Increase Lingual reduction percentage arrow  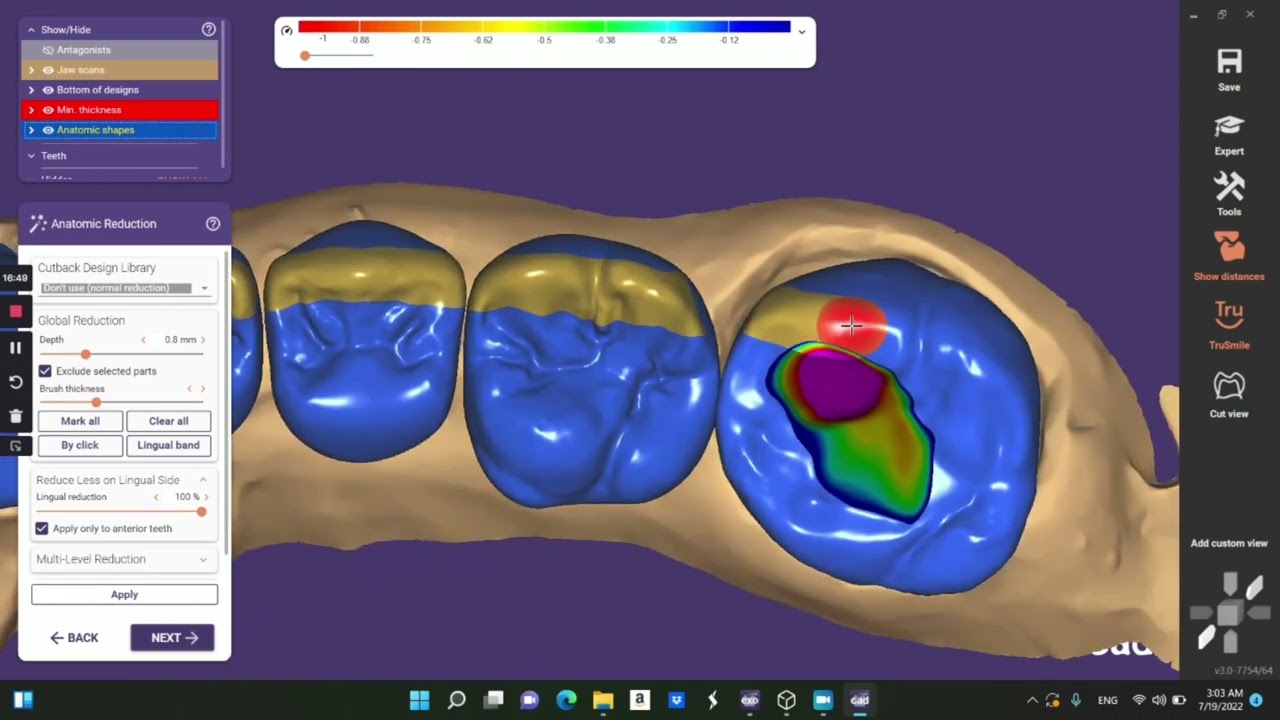[x=206, y=497]
